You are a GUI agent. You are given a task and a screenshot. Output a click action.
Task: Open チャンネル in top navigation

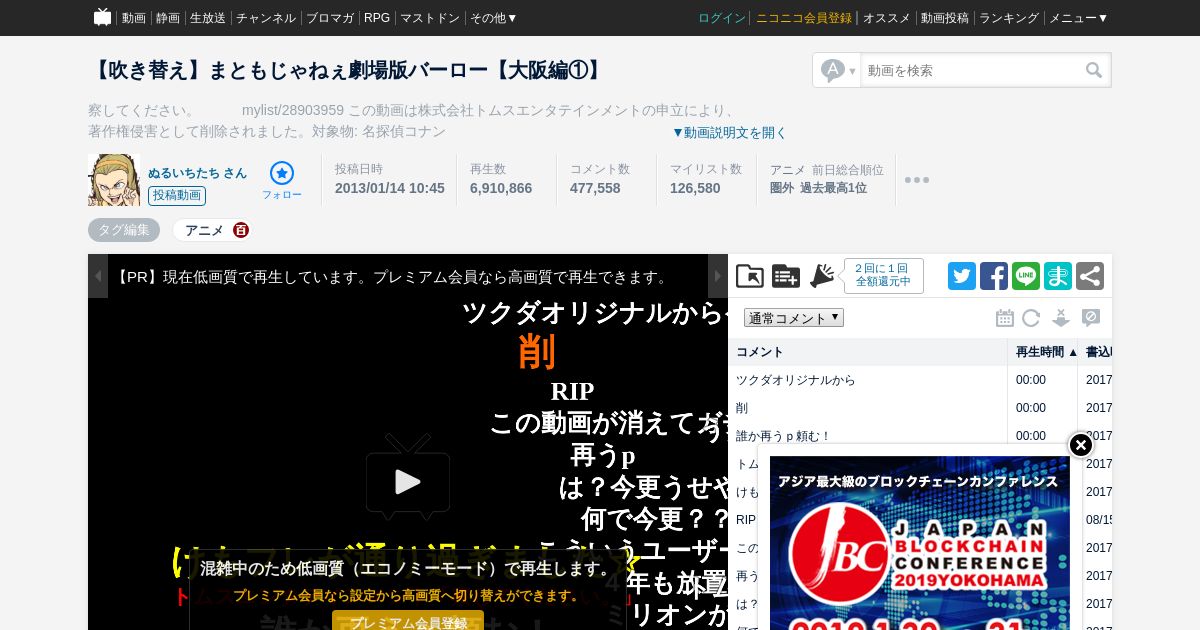coord(266,18)
